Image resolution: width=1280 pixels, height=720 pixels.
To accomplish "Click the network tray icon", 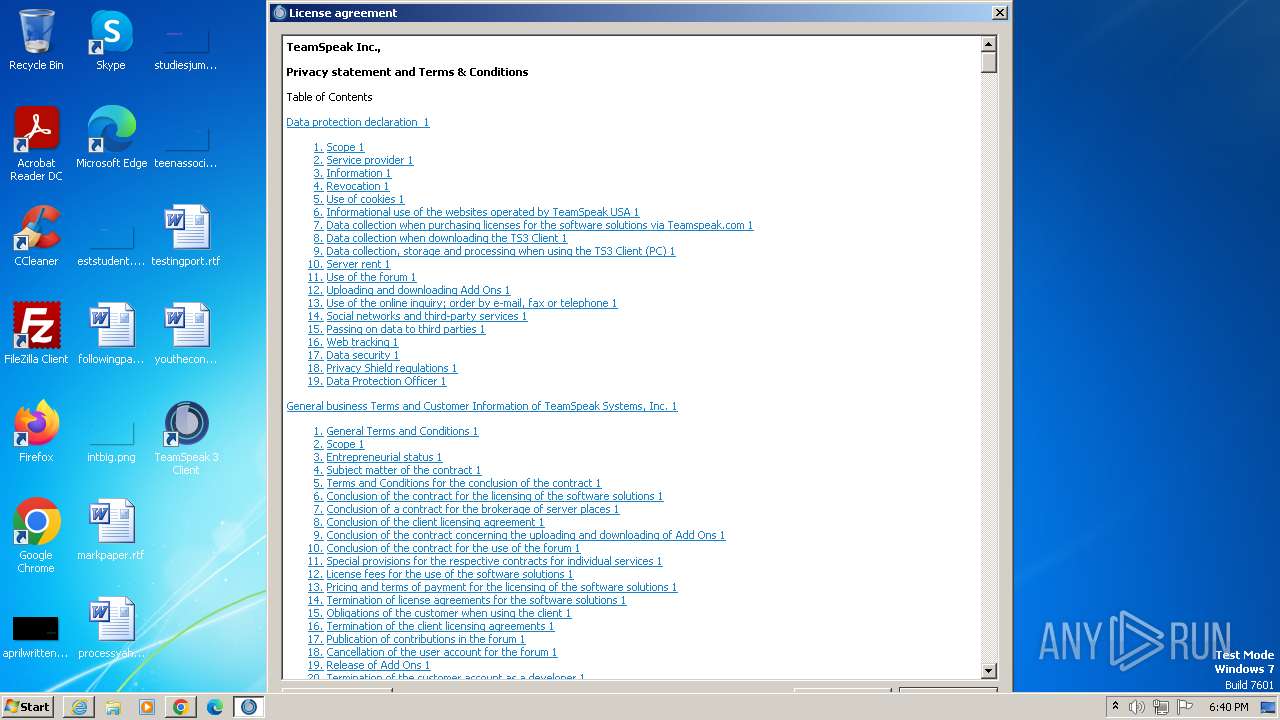I will click(x=1161, y=707).
